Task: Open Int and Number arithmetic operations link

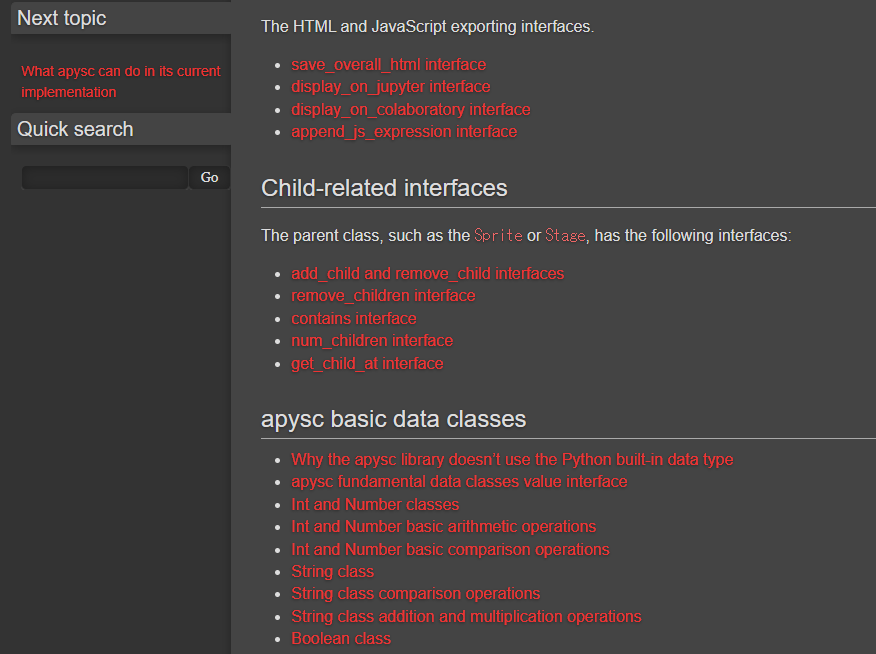Action: tap(443, 526)
